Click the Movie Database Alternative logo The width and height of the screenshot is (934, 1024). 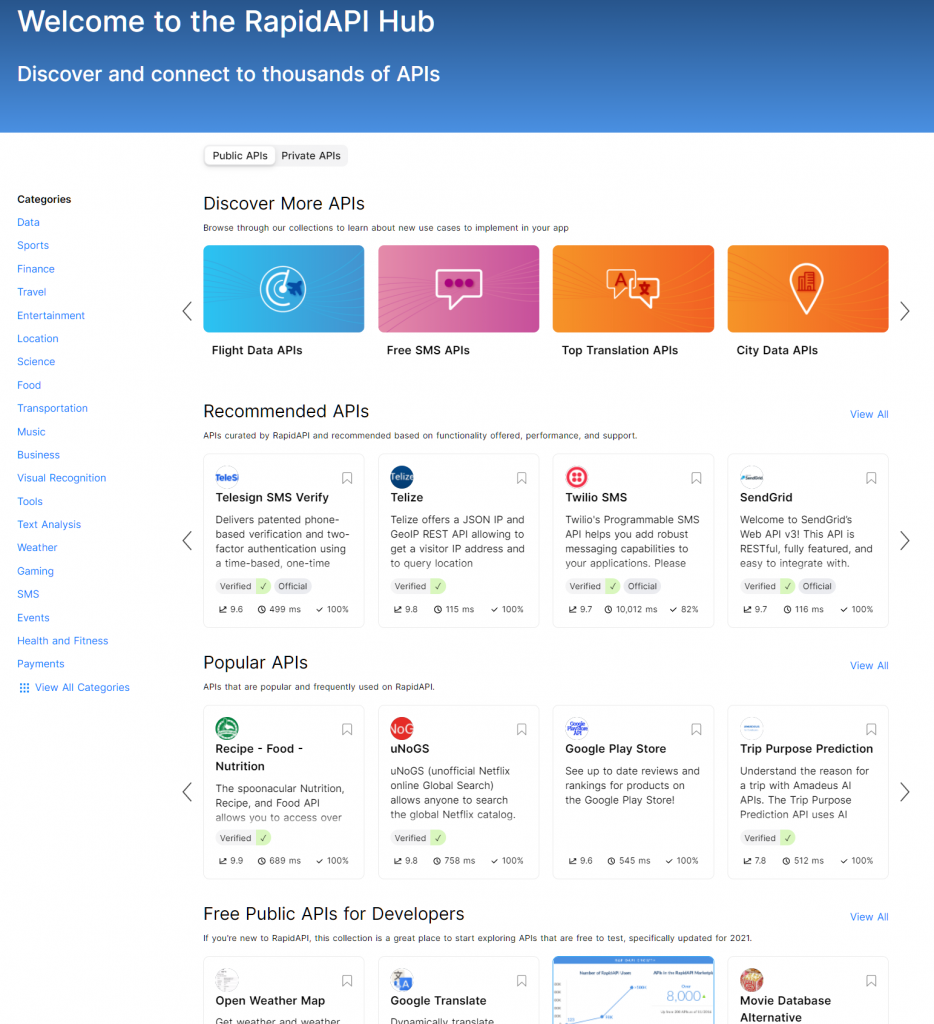click(751, 980)
